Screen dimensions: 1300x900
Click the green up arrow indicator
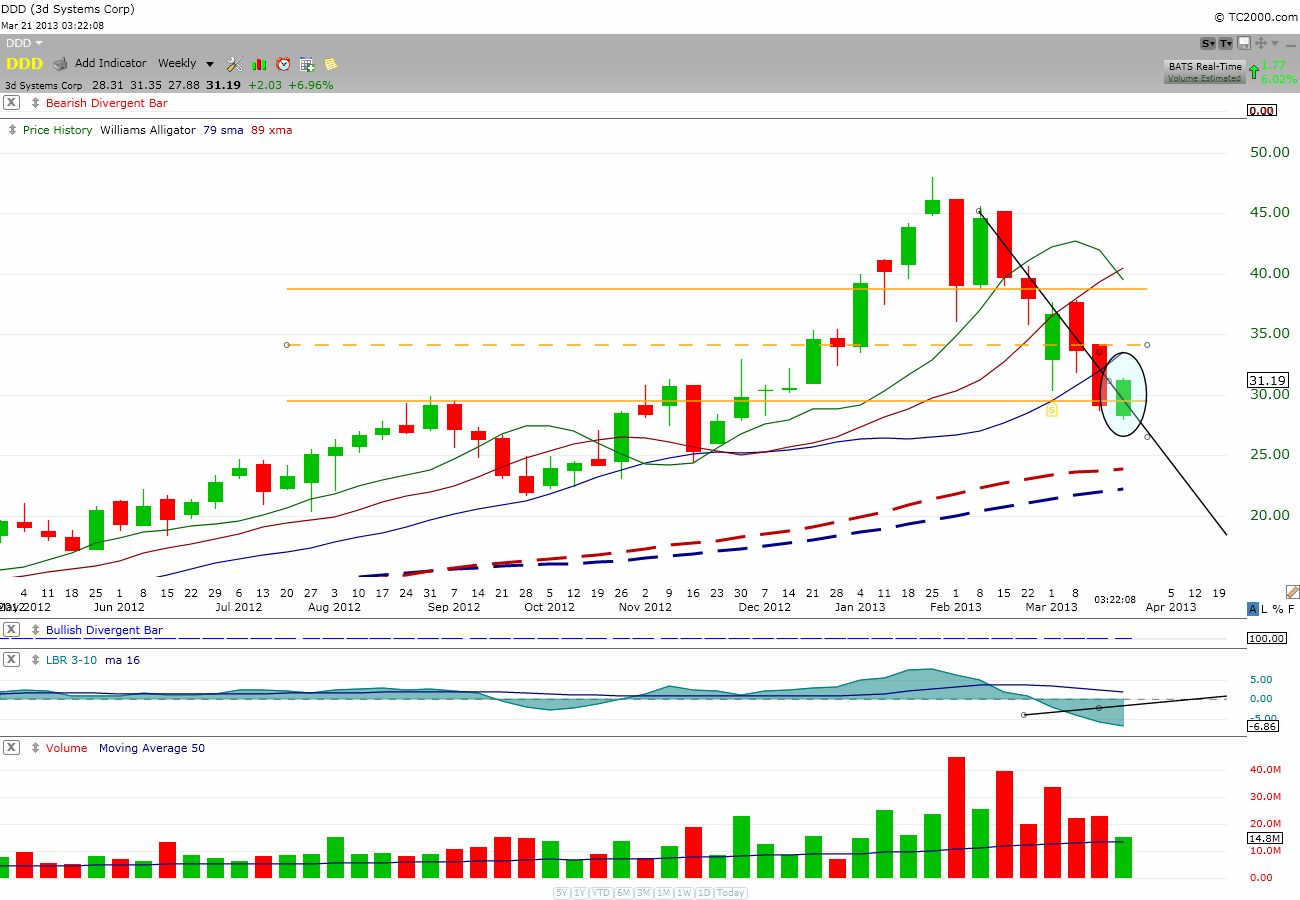click(1254, 71)
